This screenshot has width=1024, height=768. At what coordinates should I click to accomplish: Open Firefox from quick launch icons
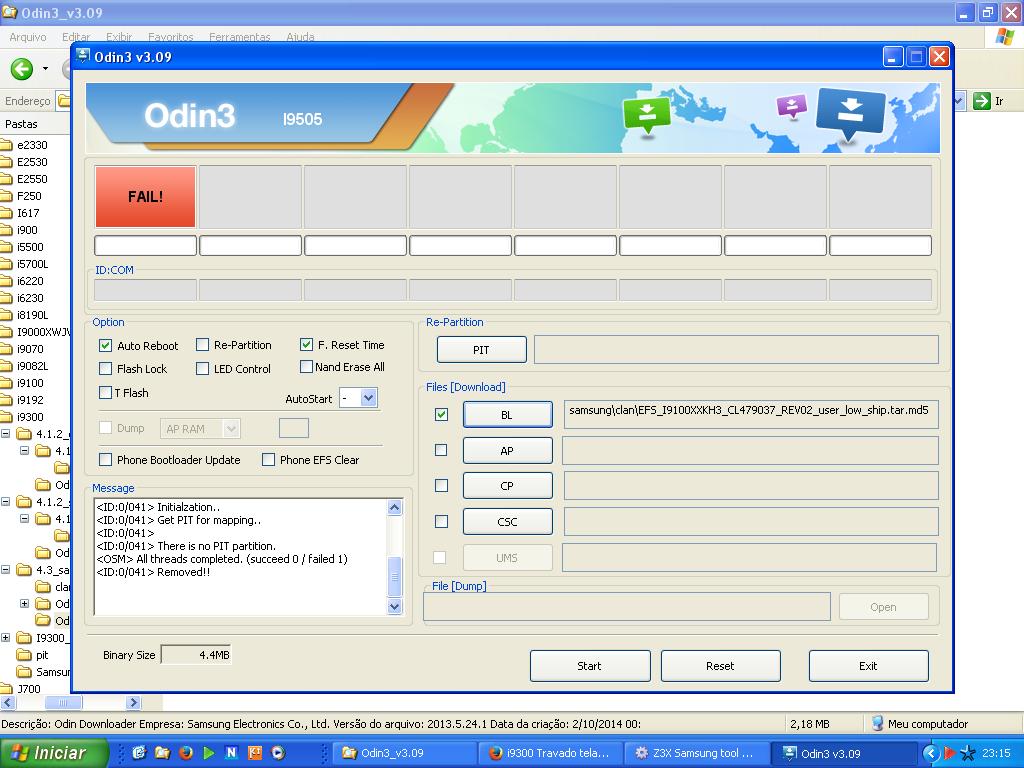click(185, 753)
